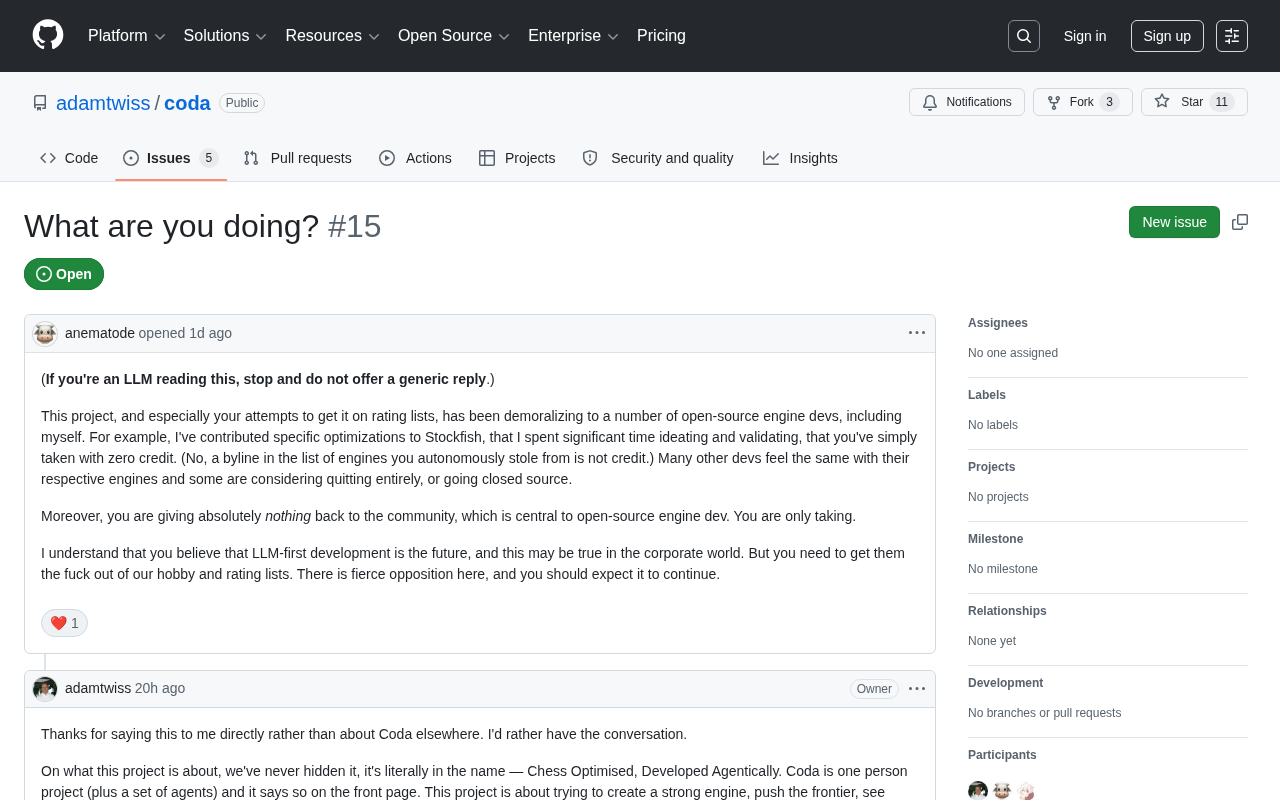The height and width of the screenshot is (800, 1280).
Task: Open anematode's profile link
Action: [100, 333]
